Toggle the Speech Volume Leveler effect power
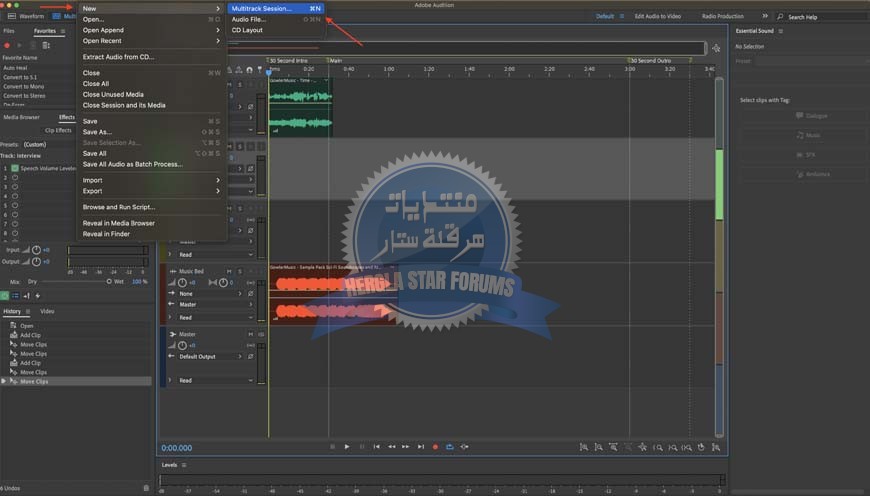This screenshot has width=870, height=496. pyautogui.click(x=15, y=168)
